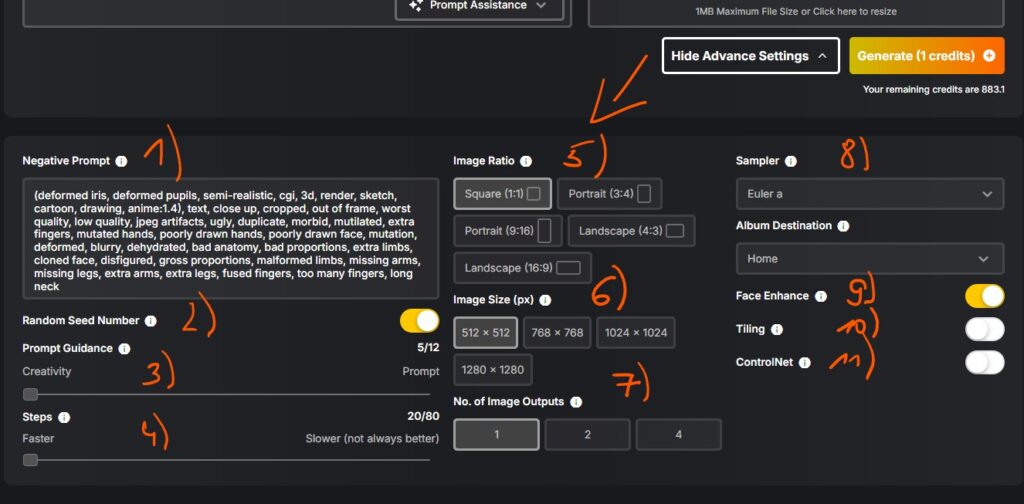This screenshot has width=1024, height=504.
Task: Set number of image outputs to 2
Action: point(587,435)
